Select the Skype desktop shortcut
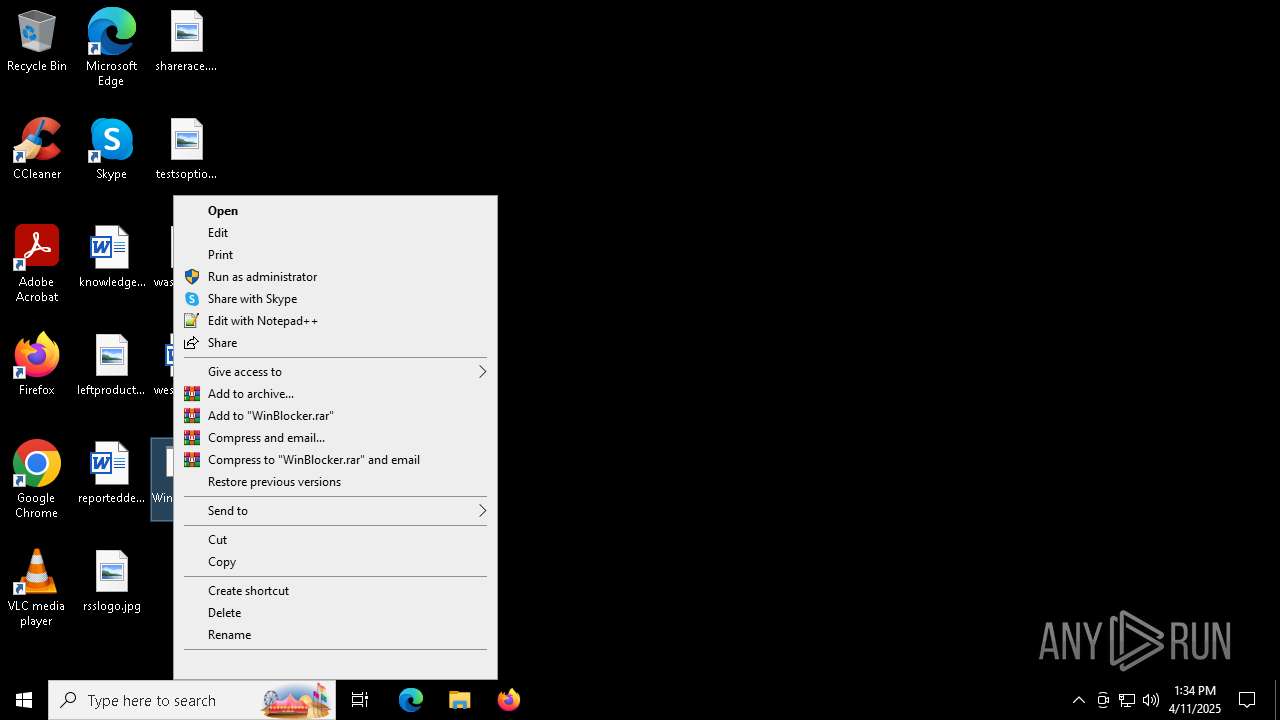The width and height of the screenshot is (1280, 720). [x=111, y=150]
